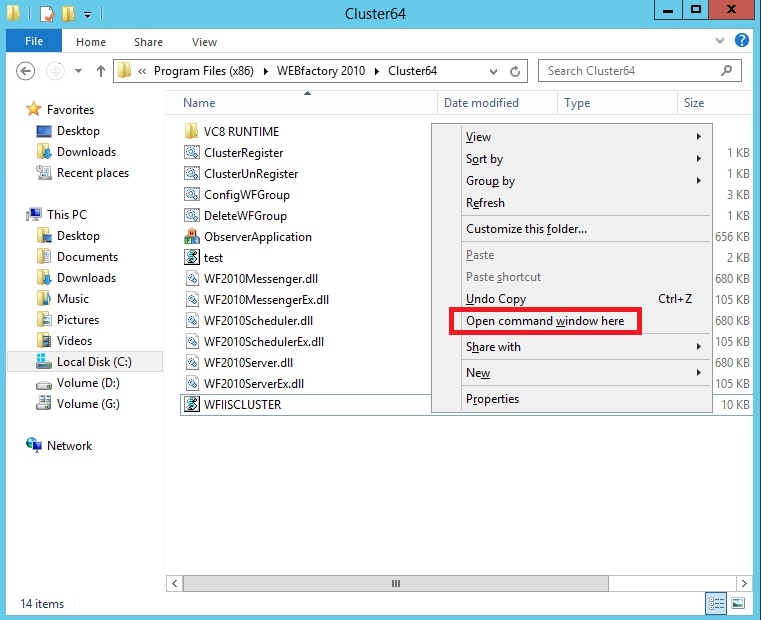Open Desktop under Favorites

78,131
